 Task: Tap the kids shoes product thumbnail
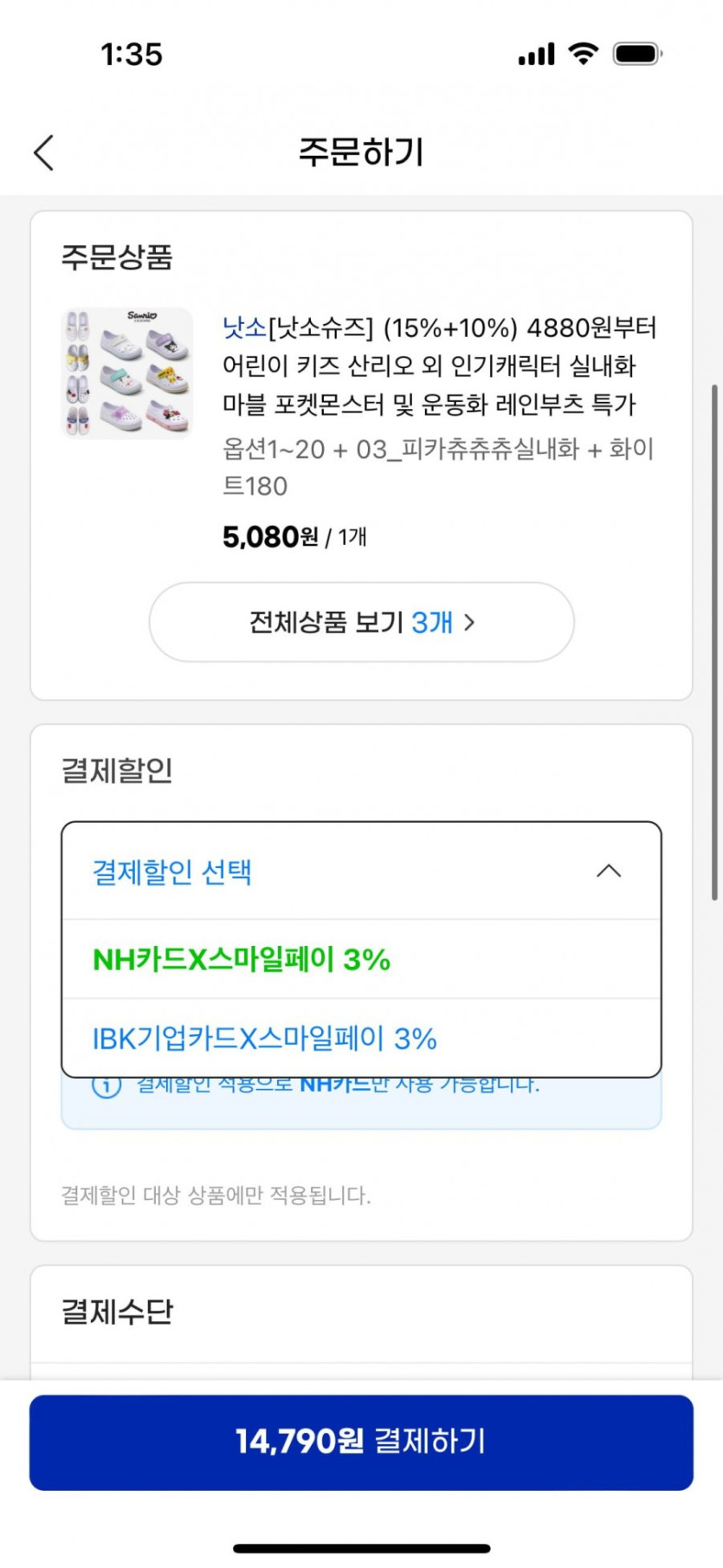(127, 373)
